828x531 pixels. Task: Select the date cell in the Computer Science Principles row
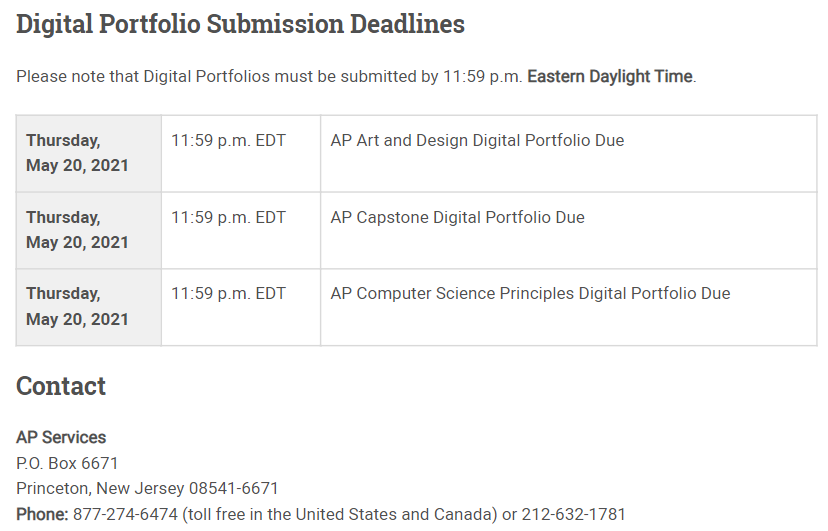click(x=78, y=306)
